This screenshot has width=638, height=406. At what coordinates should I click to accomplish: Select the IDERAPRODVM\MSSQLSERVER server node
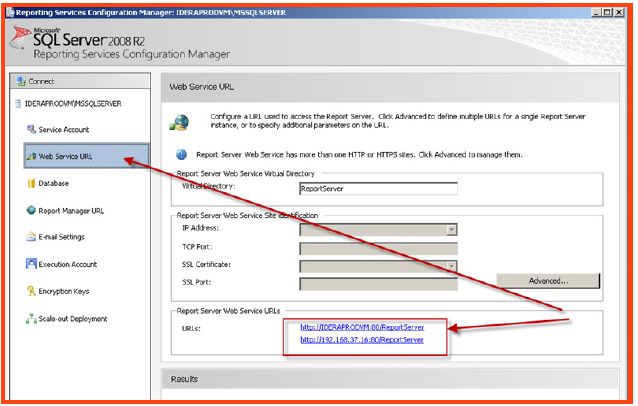point(73,104)
